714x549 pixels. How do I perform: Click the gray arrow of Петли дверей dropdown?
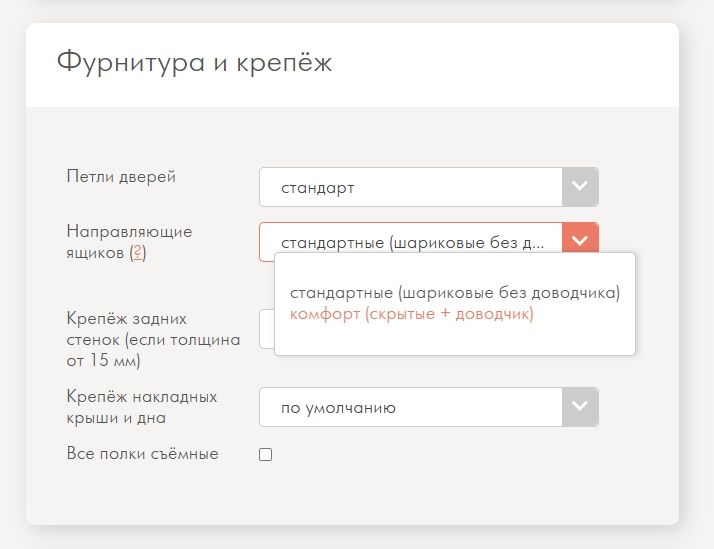click(579, 187)
